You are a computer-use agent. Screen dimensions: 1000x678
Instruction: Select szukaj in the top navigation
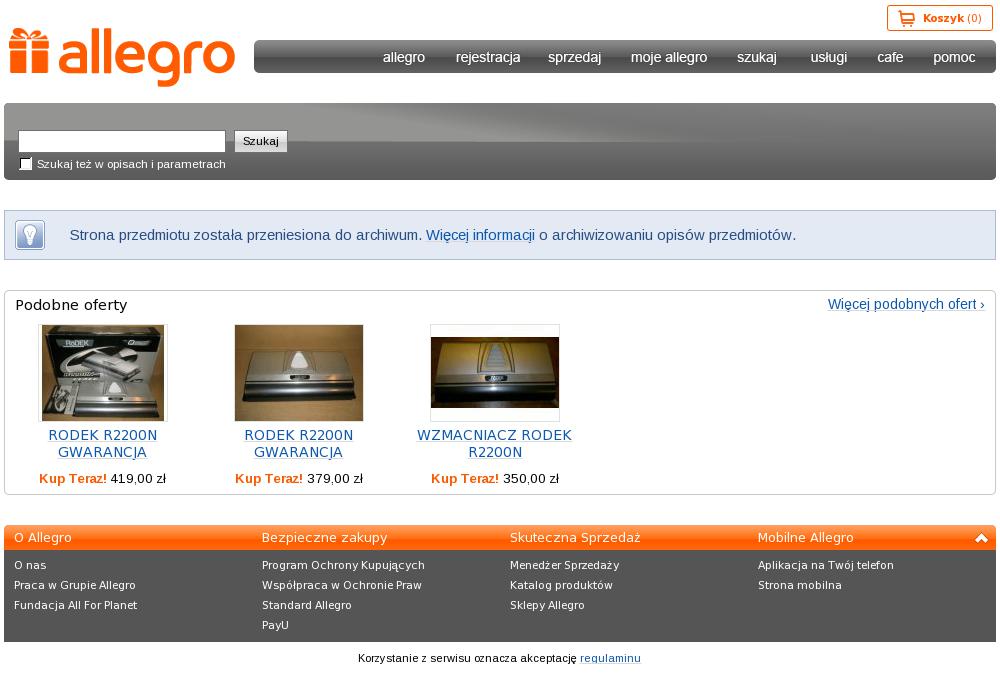point(757,57)
